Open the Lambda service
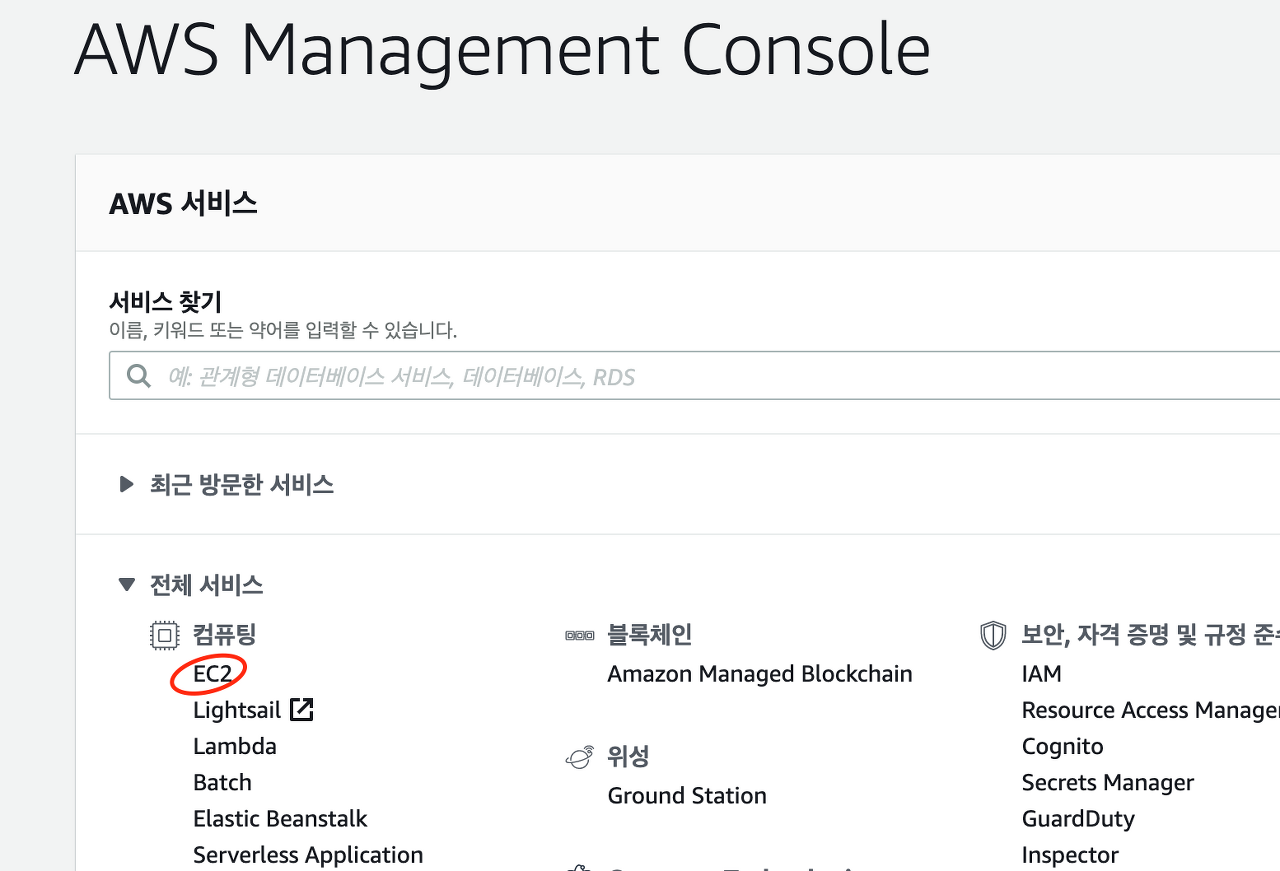The image size is (1280, 871). 235,745
